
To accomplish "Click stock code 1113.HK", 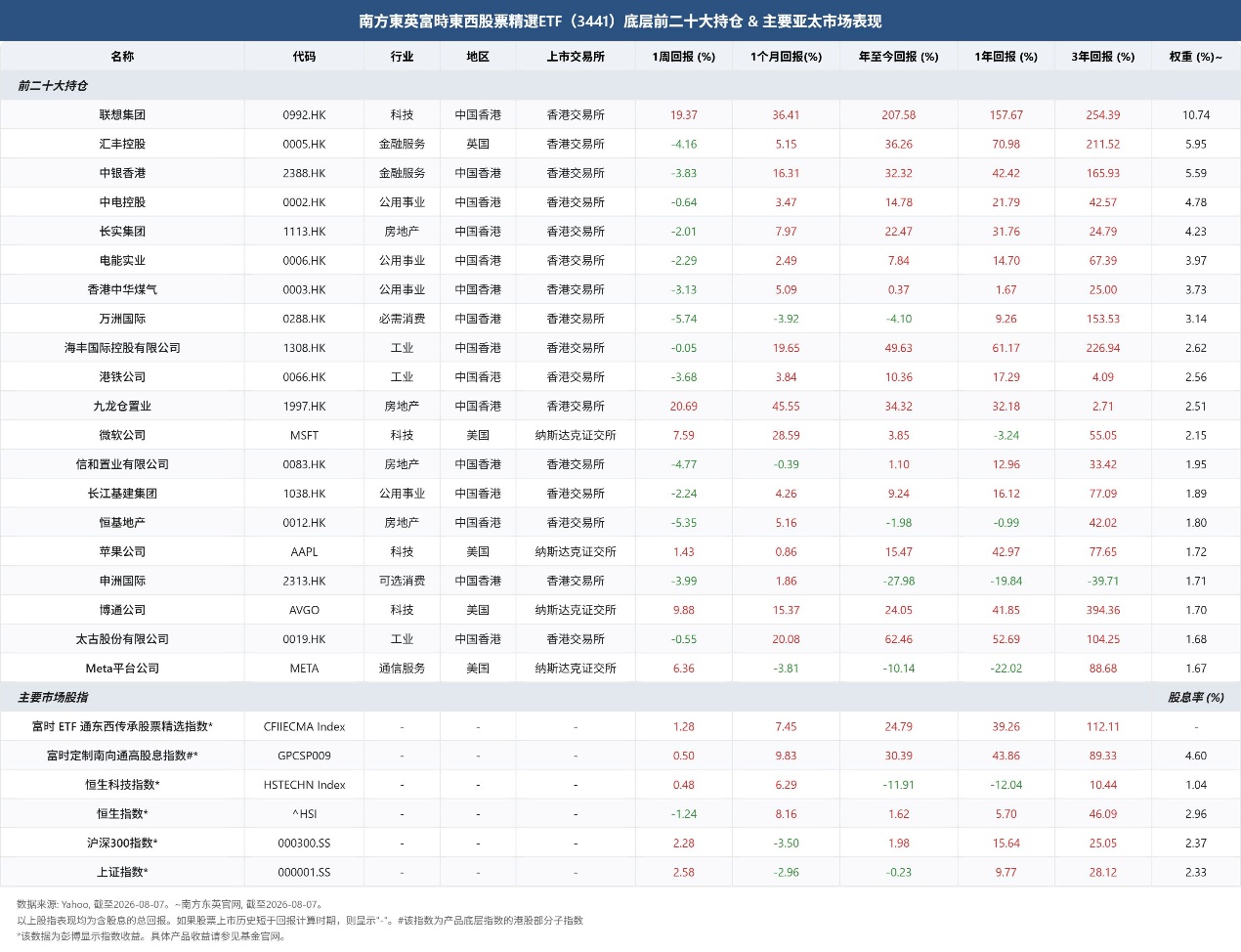I will click(x=304, y=232).
